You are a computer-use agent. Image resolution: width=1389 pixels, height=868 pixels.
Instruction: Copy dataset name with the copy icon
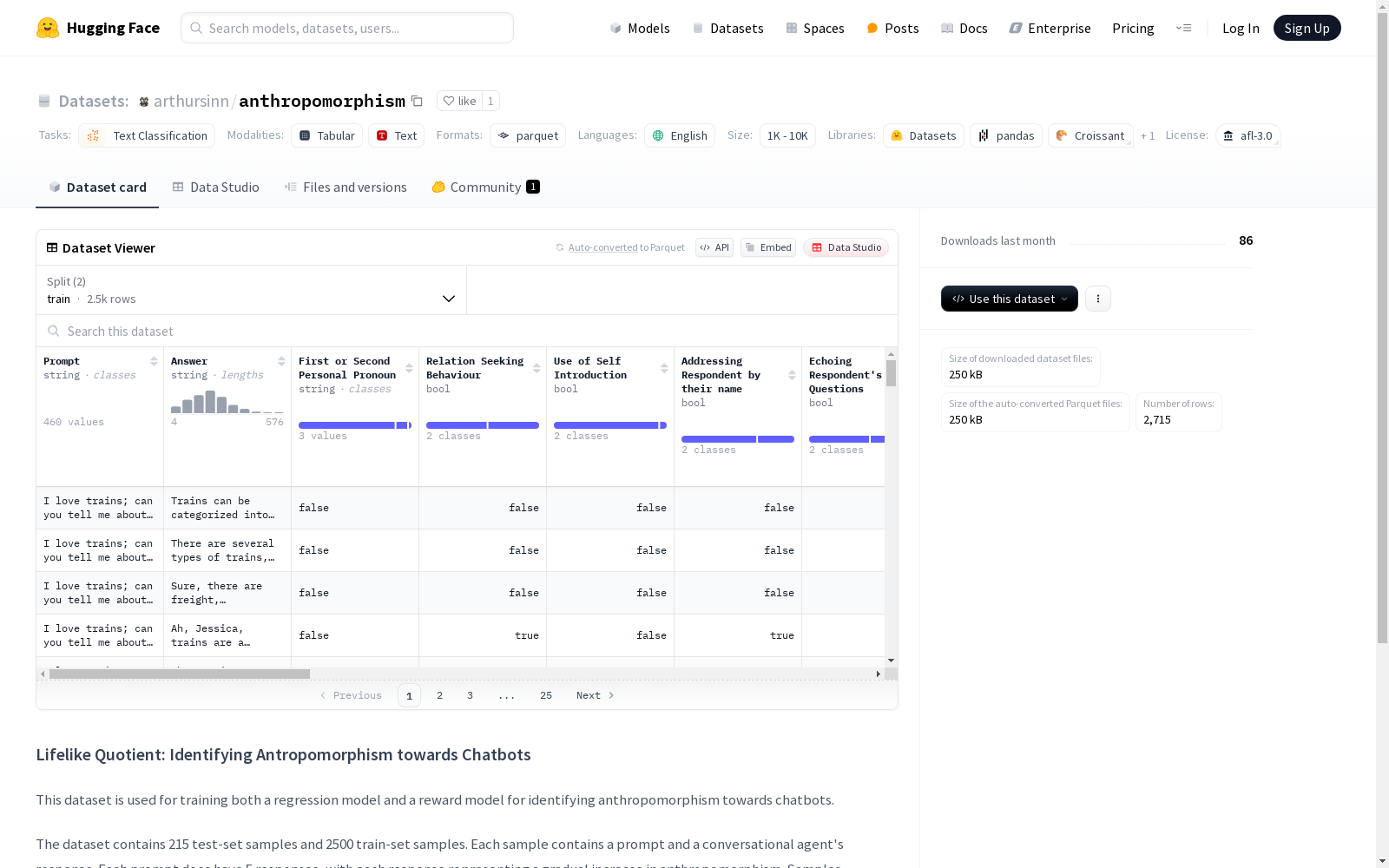[x=417, y=101]
